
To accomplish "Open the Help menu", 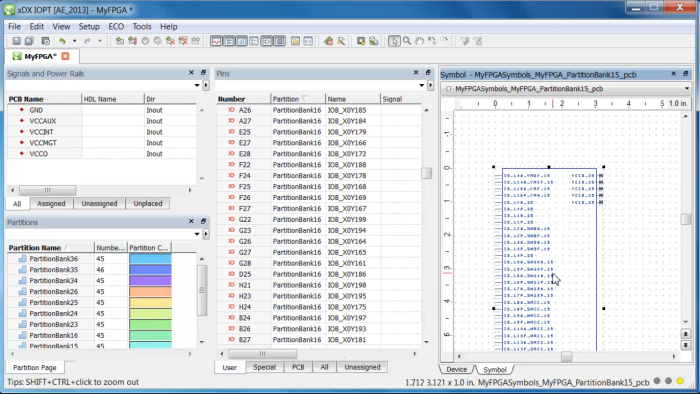I will [169, 27].
